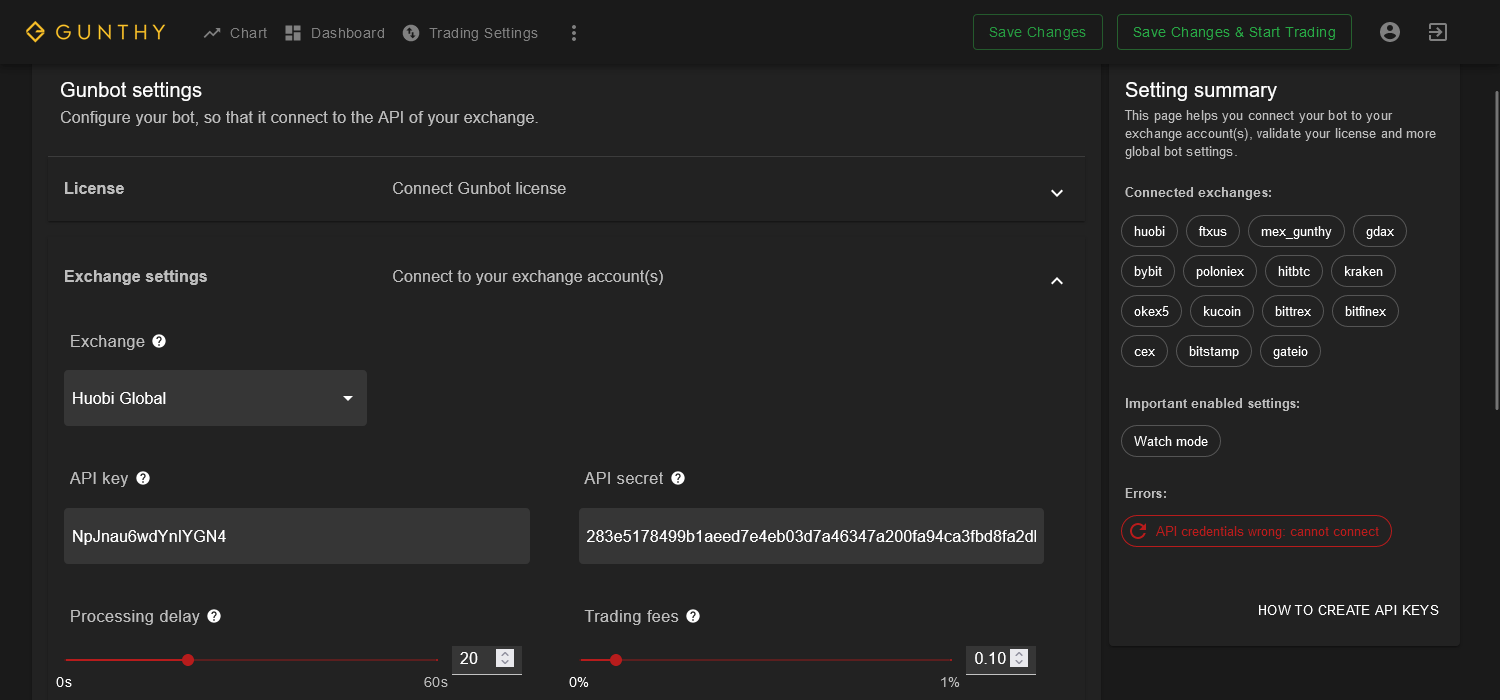Screen dimensions: 1500x700
Task: Open the three-dot more options menu
Action: click(x=574, y=33)
